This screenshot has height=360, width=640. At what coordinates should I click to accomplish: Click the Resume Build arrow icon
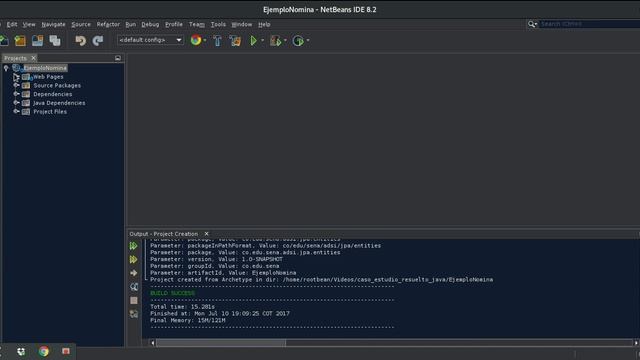(x=133, y=273)
